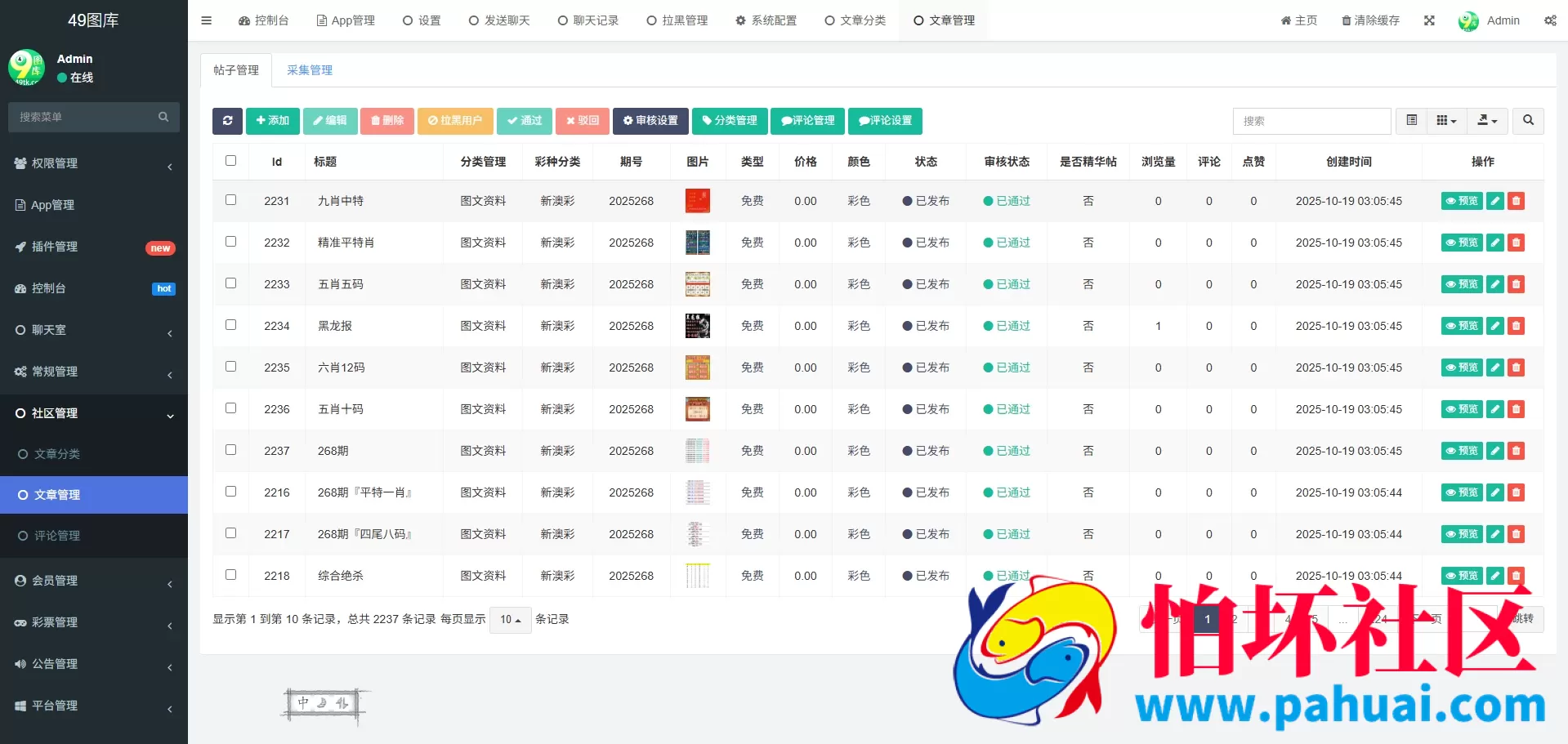Open the export/download icon near search
1568x744 pixels.
pyautogui.click(x=1486, y=121)
